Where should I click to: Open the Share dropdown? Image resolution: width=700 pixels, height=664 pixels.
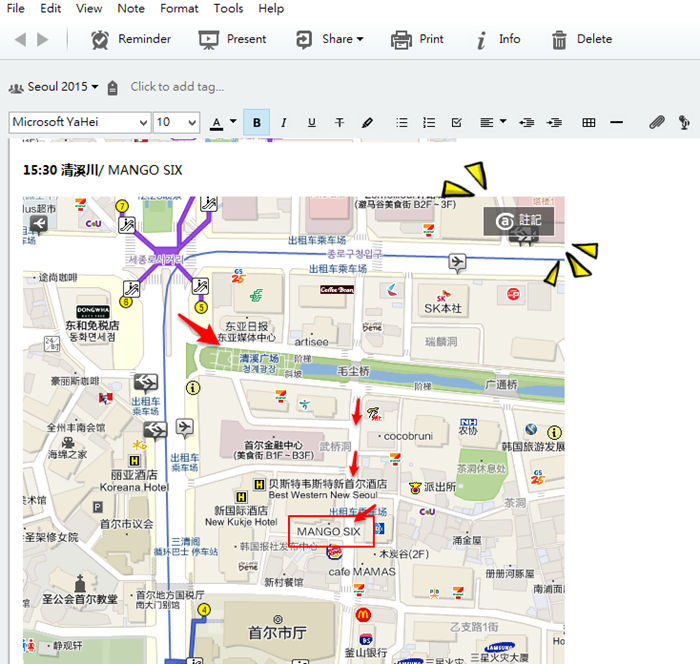(329, 40)
